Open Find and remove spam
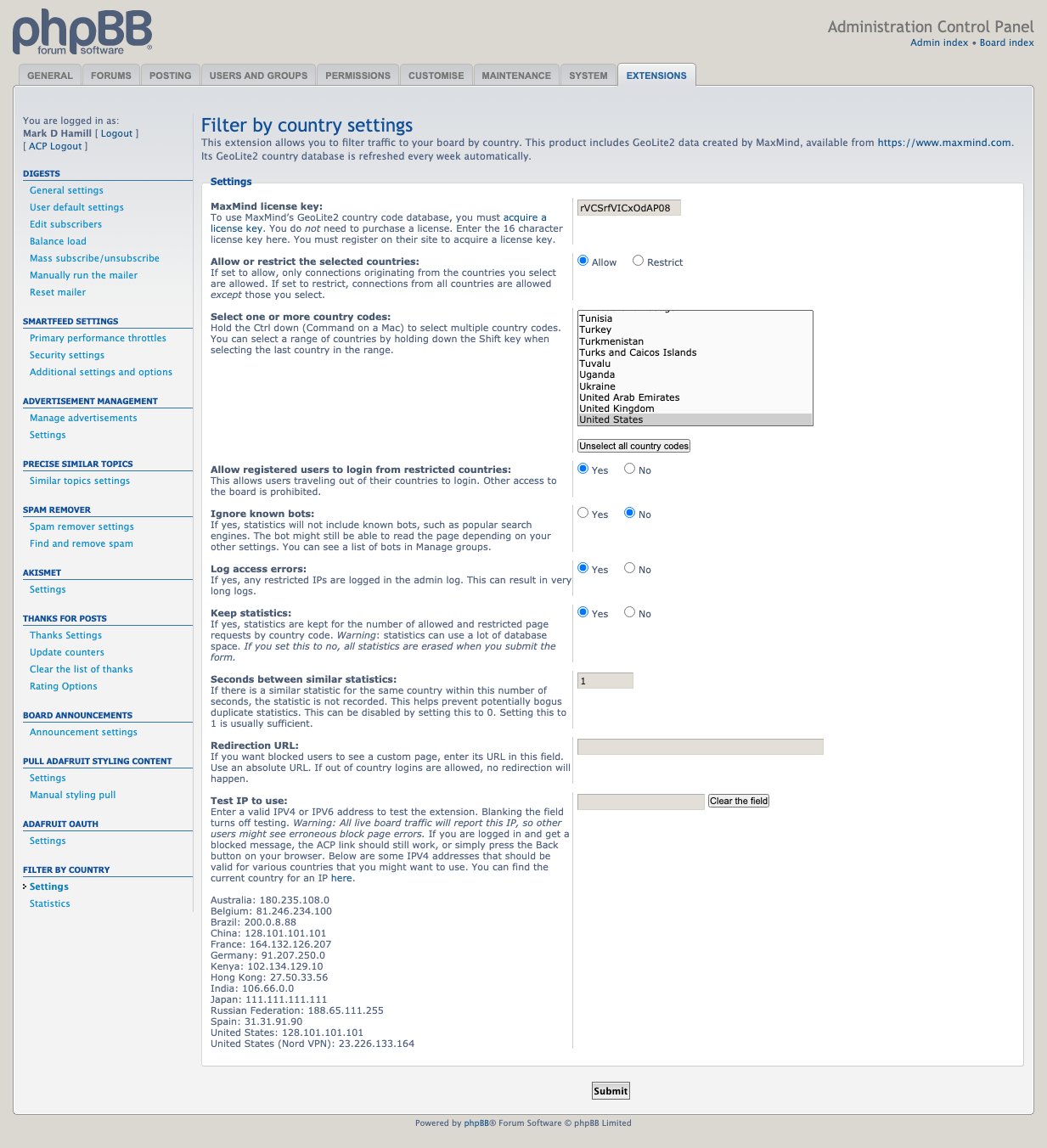 (82, 543)
